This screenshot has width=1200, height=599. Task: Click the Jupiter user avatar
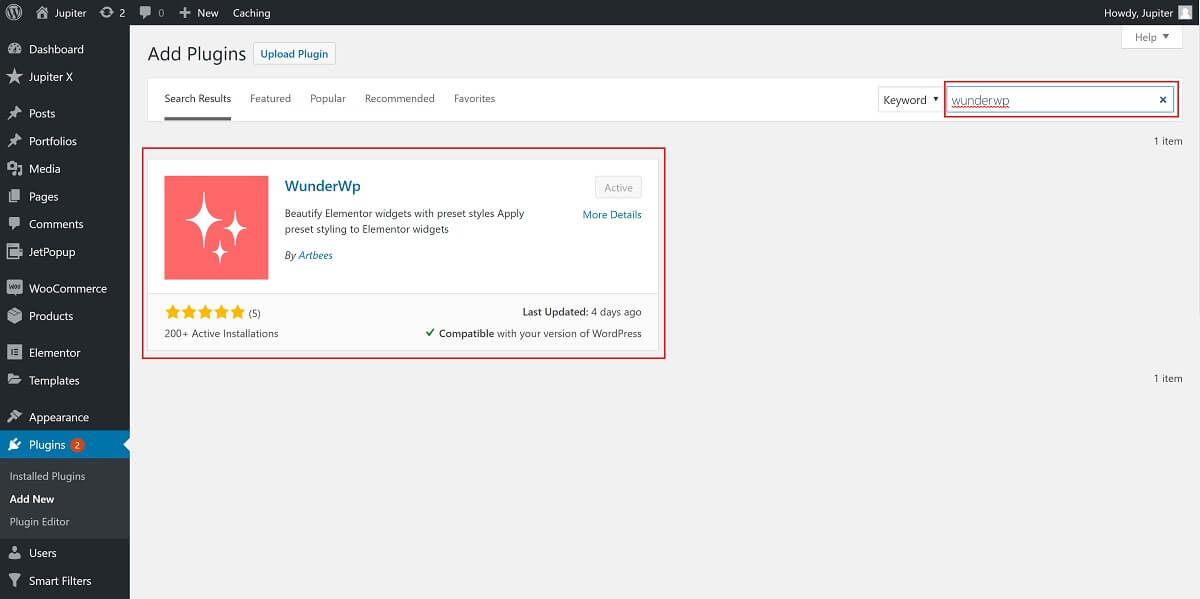tap(1185, 13)
